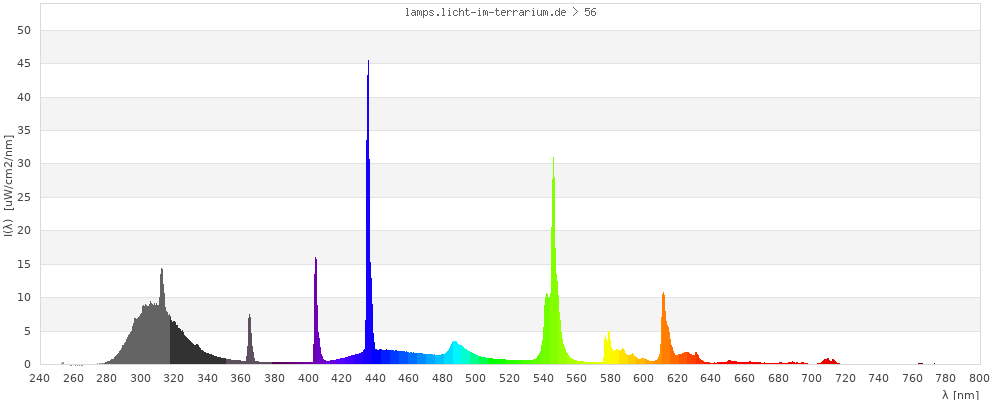Viewport: 1000px width, 400px height.
Task: Click the chart title lamps.licht-im-terrarium.de > 56
Action: (x=502, y=13)
